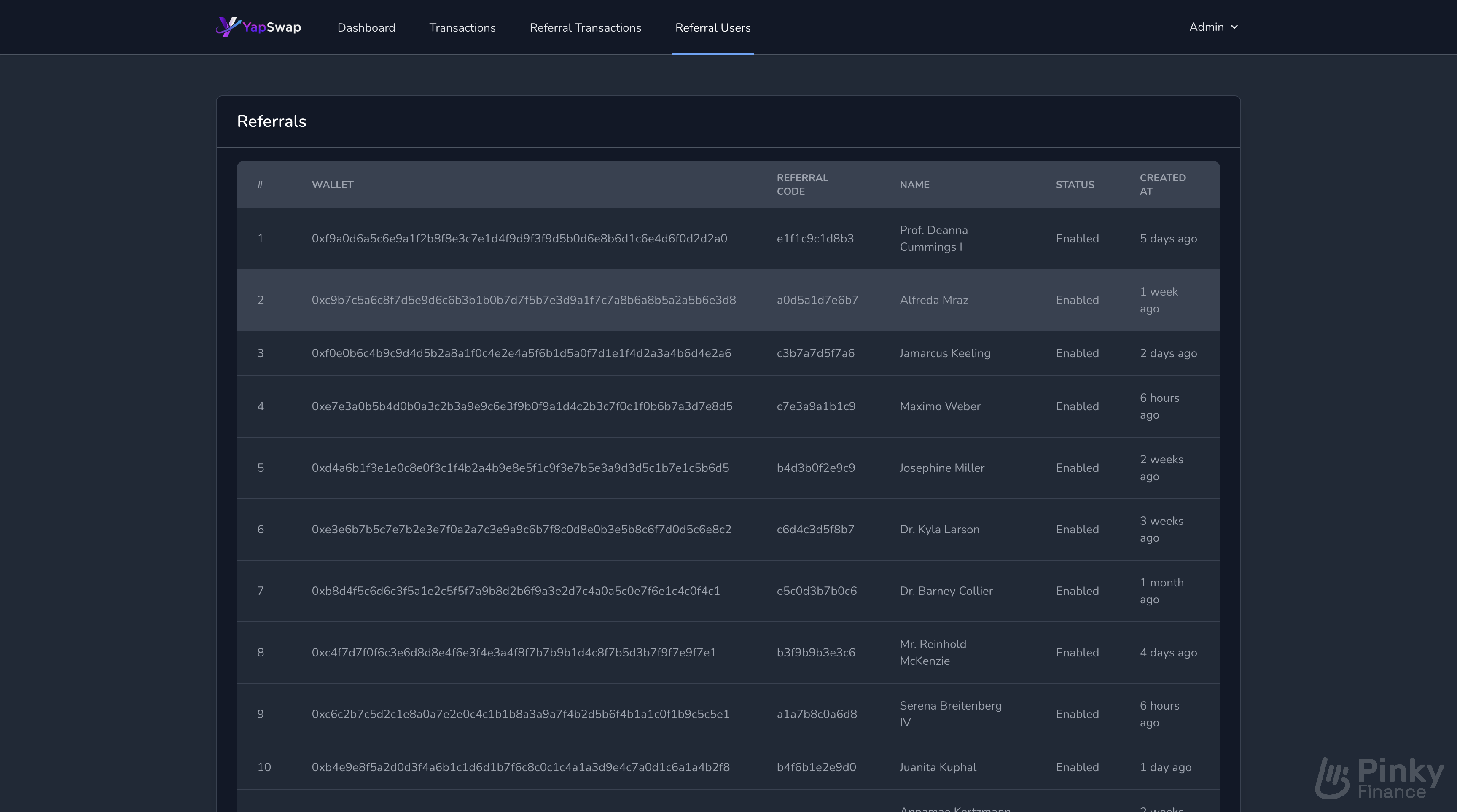
Task: Click '3 weeks ago' created-at cell
Action: point(1161,529)
